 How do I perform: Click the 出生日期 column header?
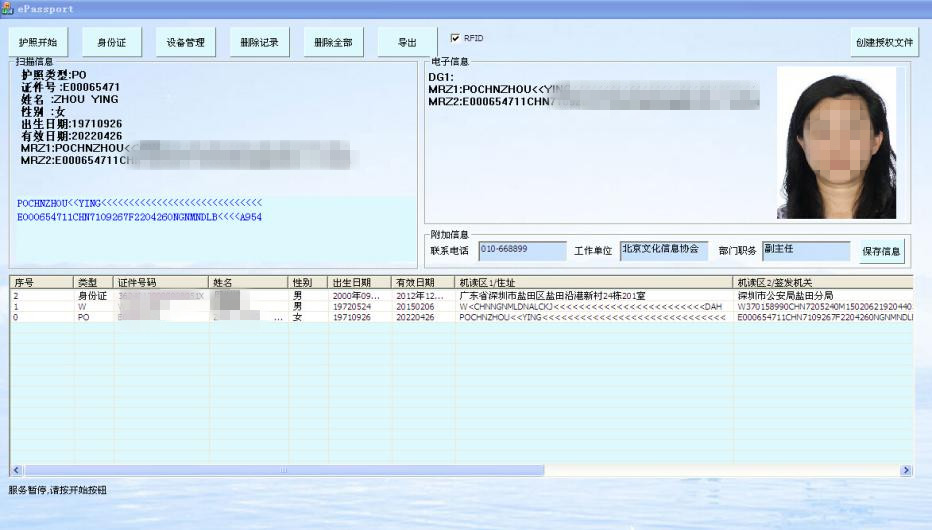click(x=360, y=283)
